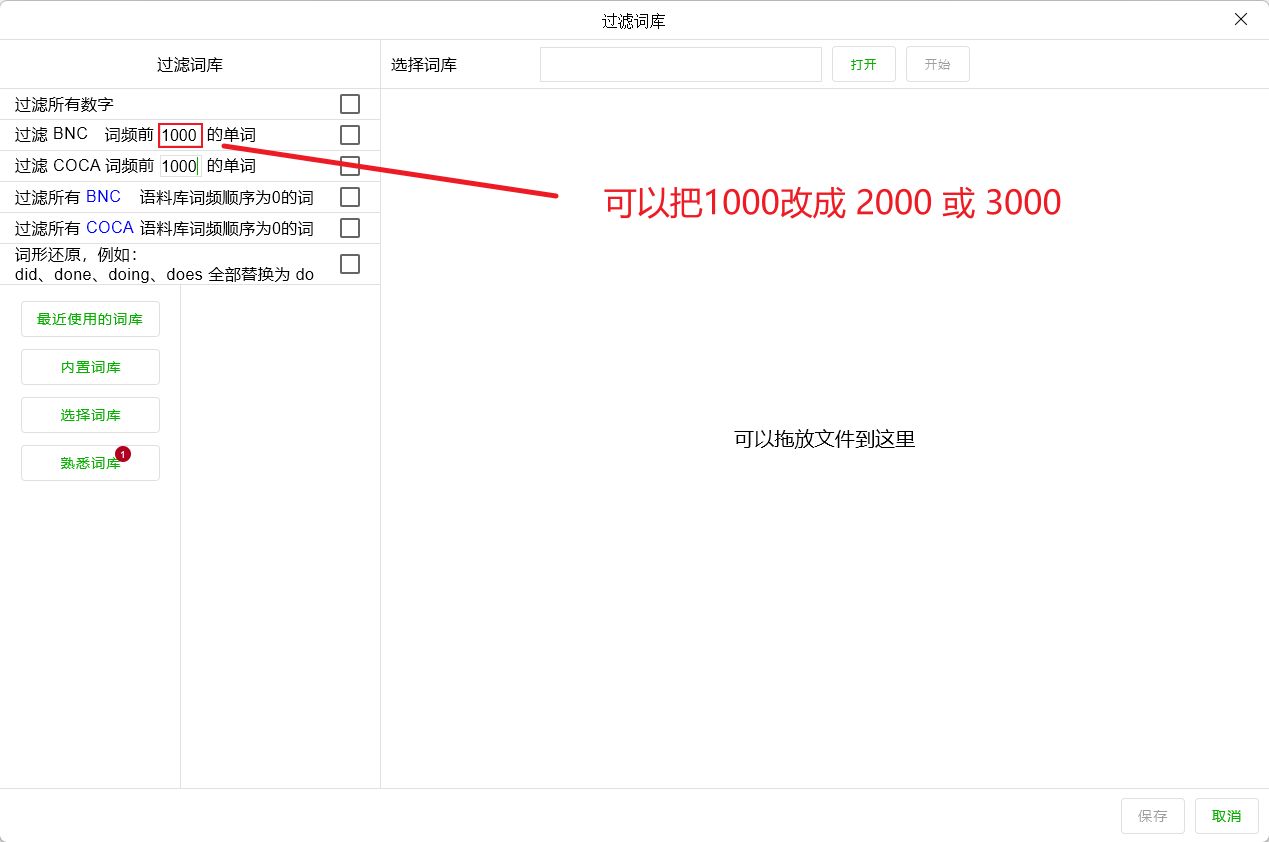Click the 可以拖放文件到这里 drop area

[x=822, y=438]
